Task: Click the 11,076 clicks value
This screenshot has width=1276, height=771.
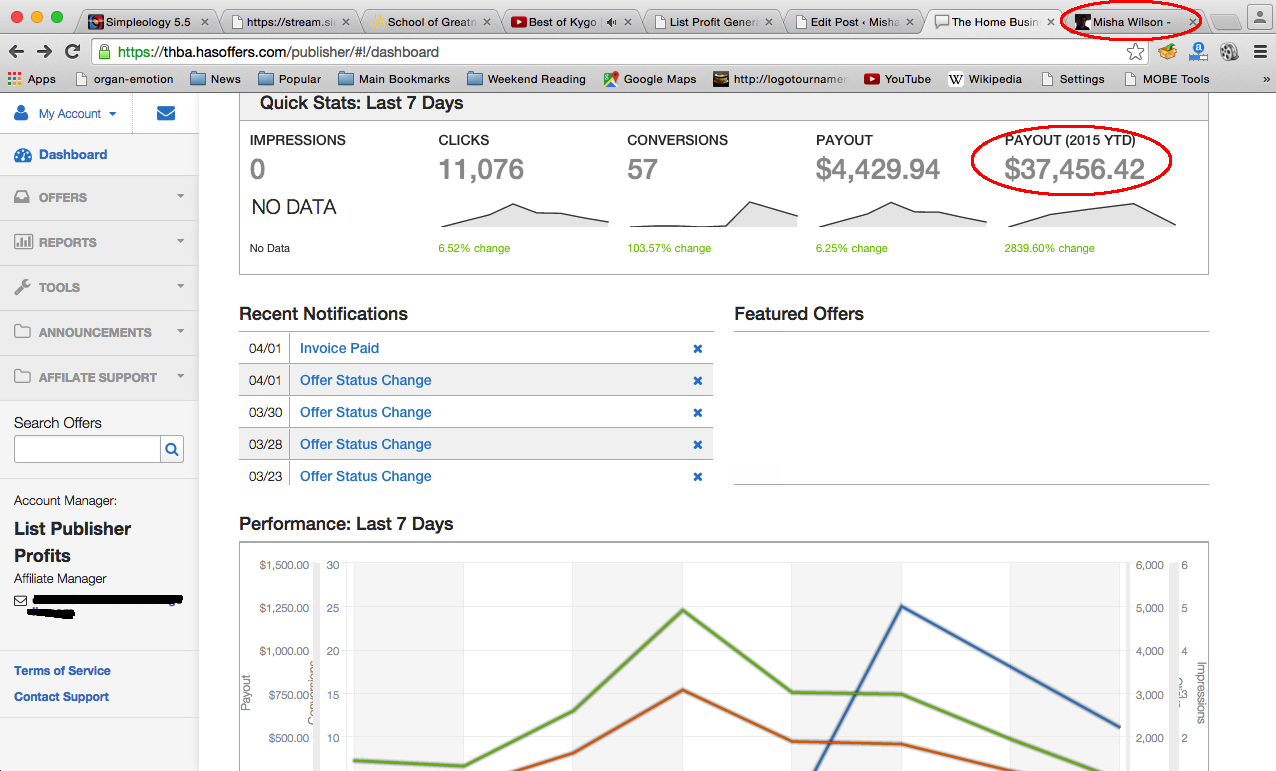Action: (x=481, y=170)
